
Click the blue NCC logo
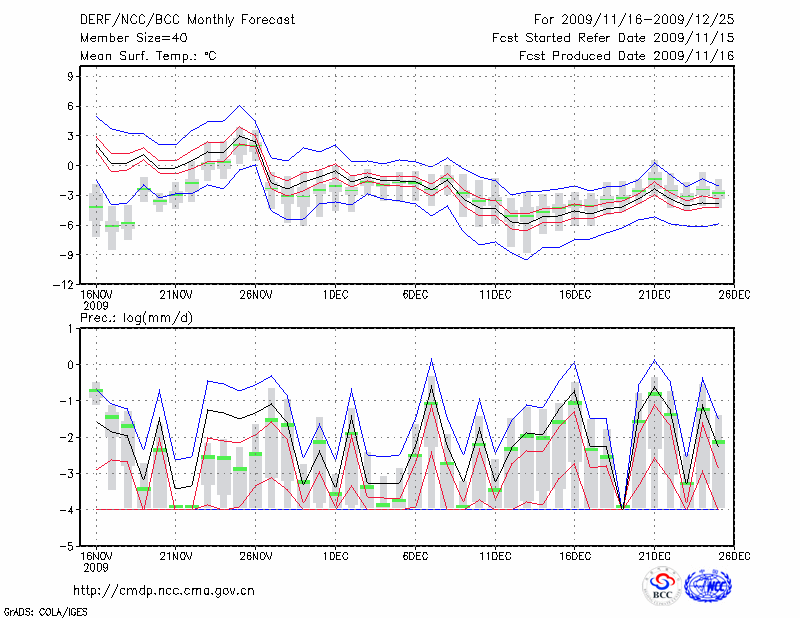707,587
